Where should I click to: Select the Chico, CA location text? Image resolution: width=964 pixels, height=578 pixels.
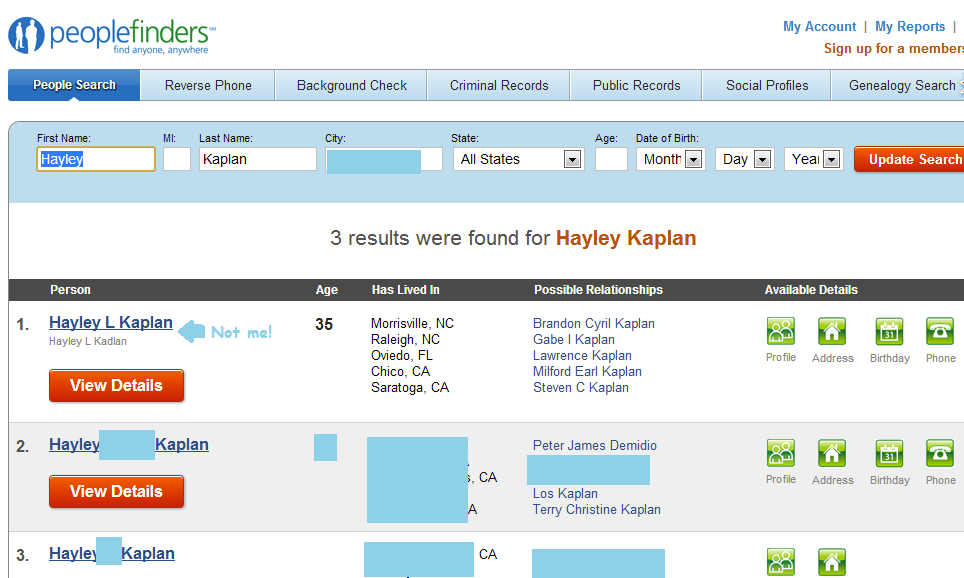point(400,371)
